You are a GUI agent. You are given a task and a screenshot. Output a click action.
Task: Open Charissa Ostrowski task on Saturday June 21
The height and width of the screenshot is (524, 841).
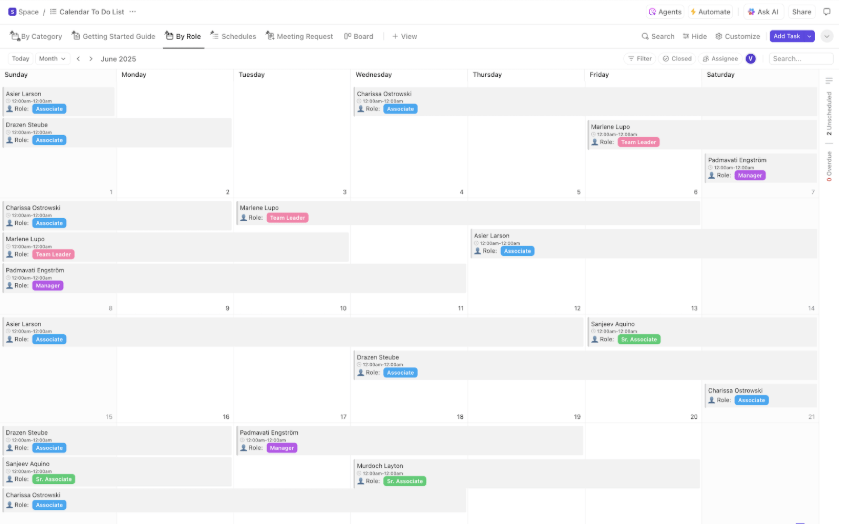coord(761,396)
